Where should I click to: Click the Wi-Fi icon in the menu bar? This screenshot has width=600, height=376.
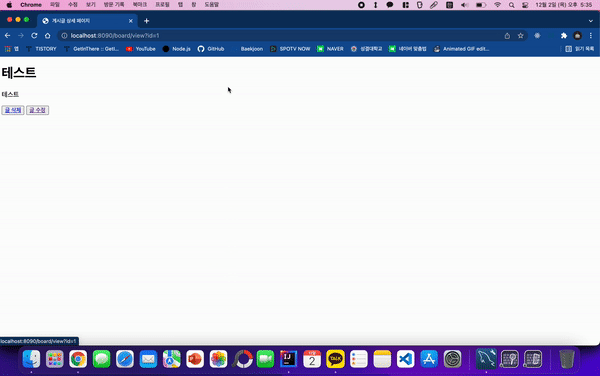pyautogui.click(x=497, y=5)
